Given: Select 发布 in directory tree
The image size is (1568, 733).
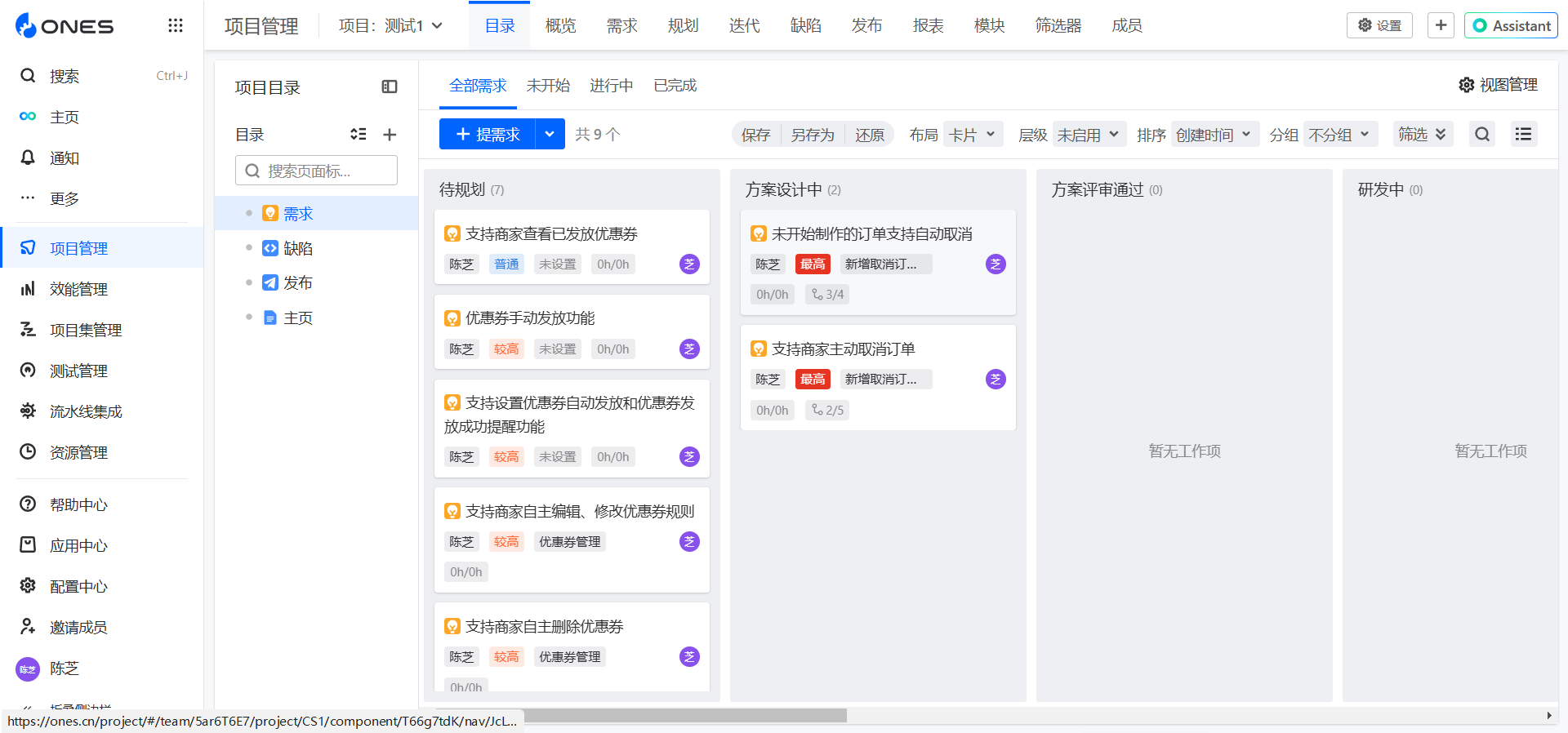Looking at the screenshot, I should click(316, 282).
